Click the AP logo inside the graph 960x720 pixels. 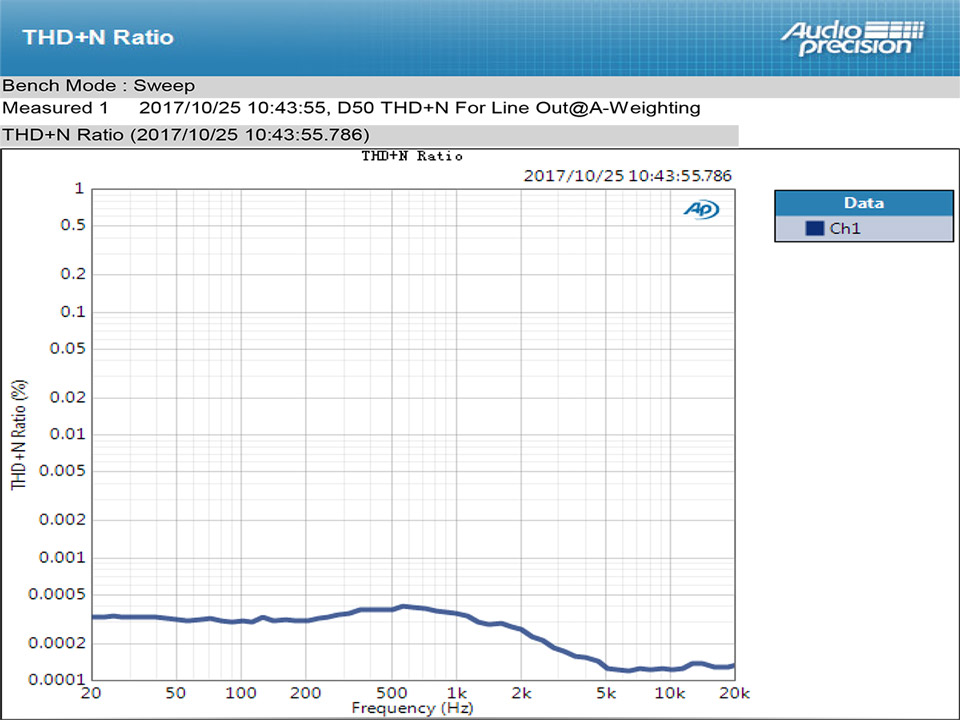pos(701,210)
